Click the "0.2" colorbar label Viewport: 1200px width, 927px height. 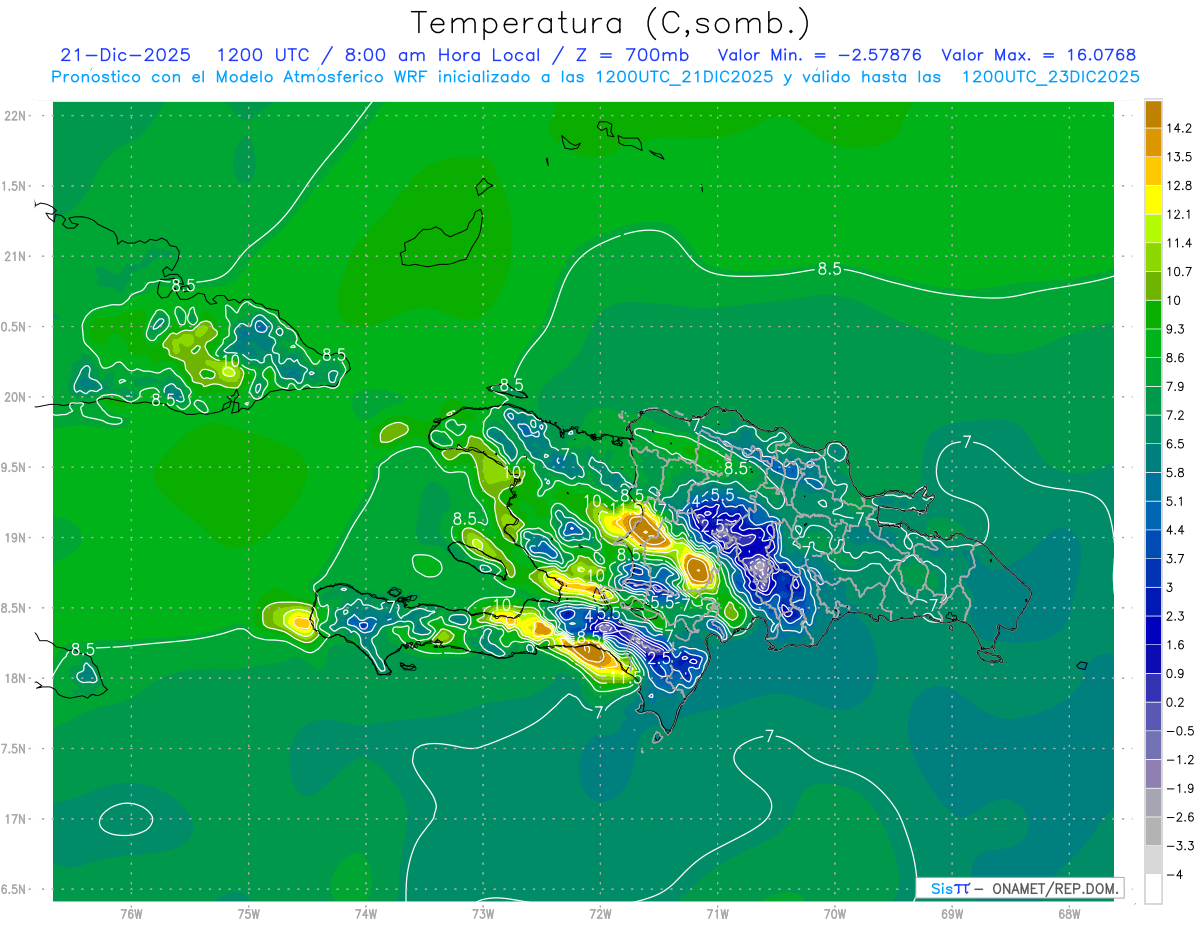point(1174,702)
